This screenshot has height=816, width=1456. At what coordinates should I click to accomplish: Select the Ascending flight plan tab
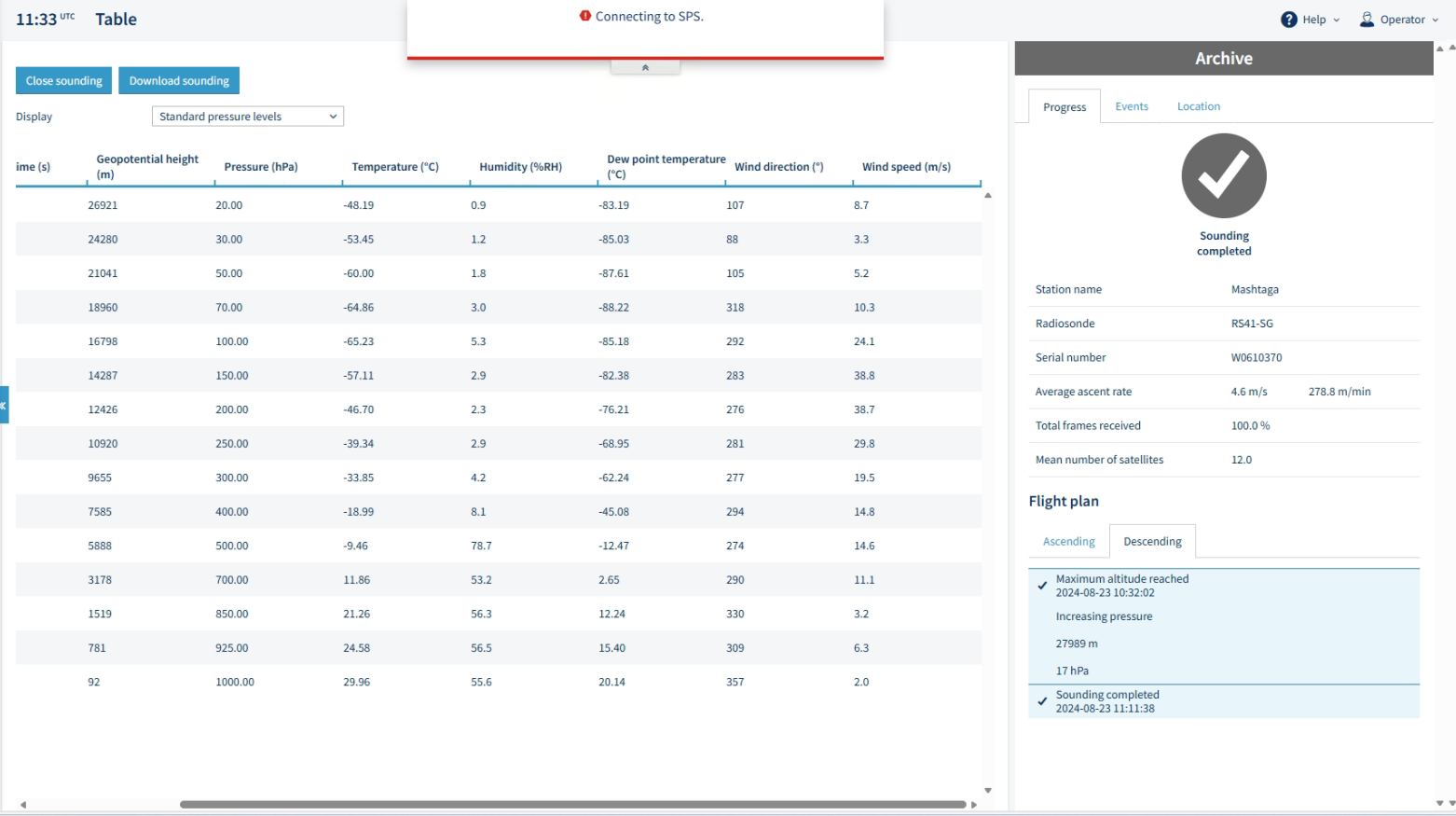[x=1069, y=542]
